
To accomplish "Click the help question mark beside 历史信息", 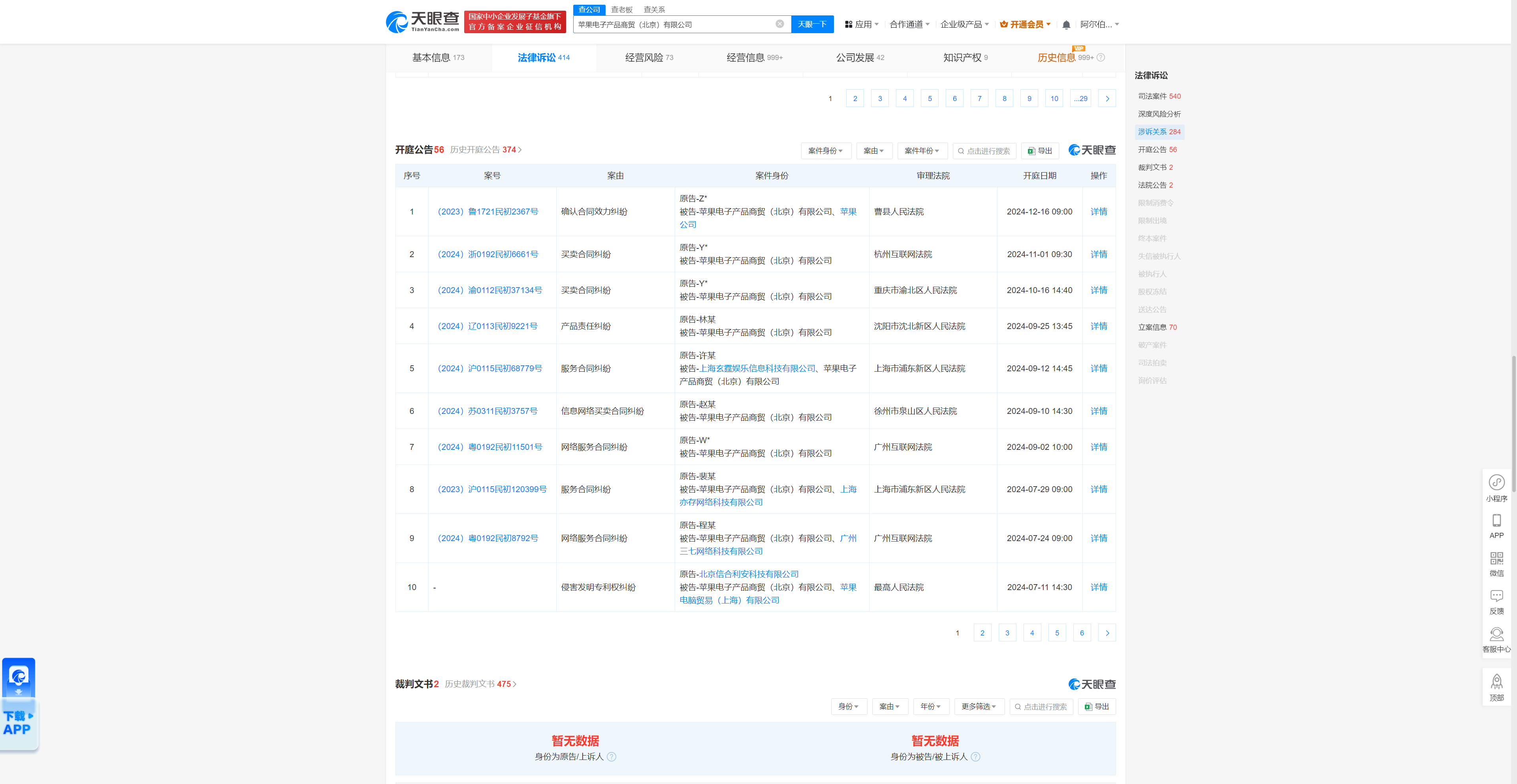I will point(1101,58).
